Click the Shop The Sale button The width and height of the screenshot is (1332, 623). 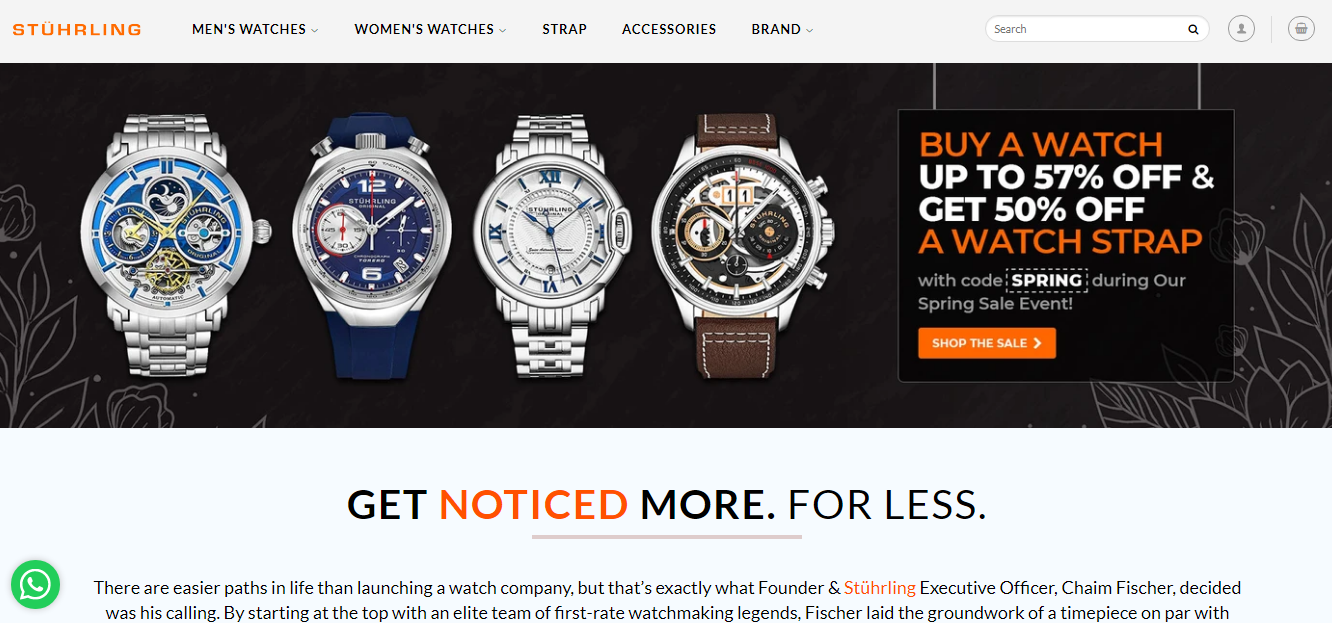point(987,343)
